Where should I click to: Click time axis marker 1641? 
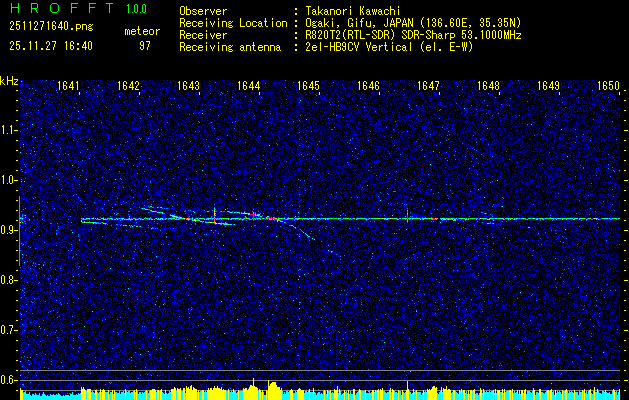click(x=68, y=86)
